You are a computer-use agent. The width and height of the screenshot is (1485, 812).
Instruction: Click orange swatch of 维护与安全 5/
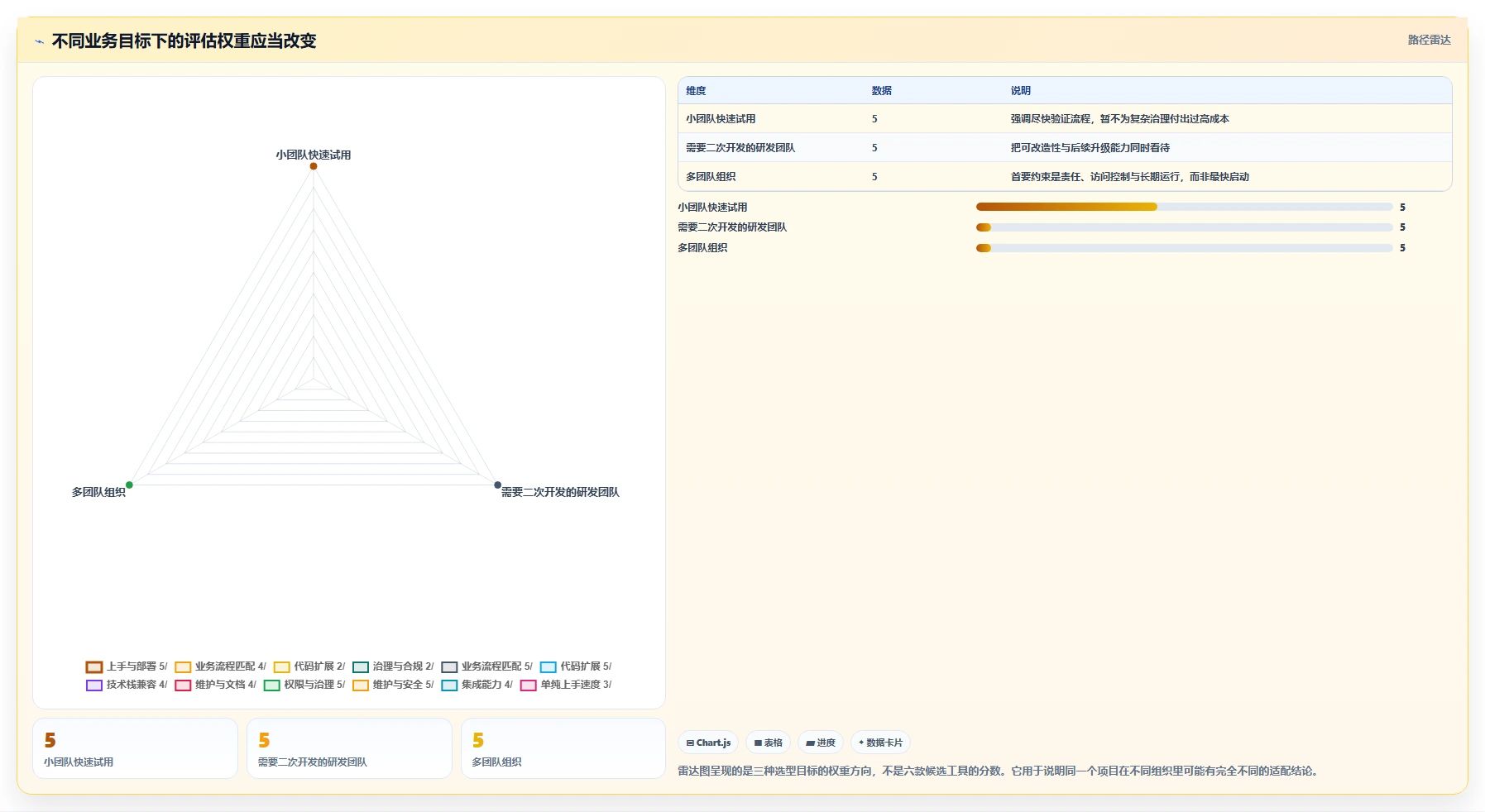pyautogui.click(x=361, y=685)
